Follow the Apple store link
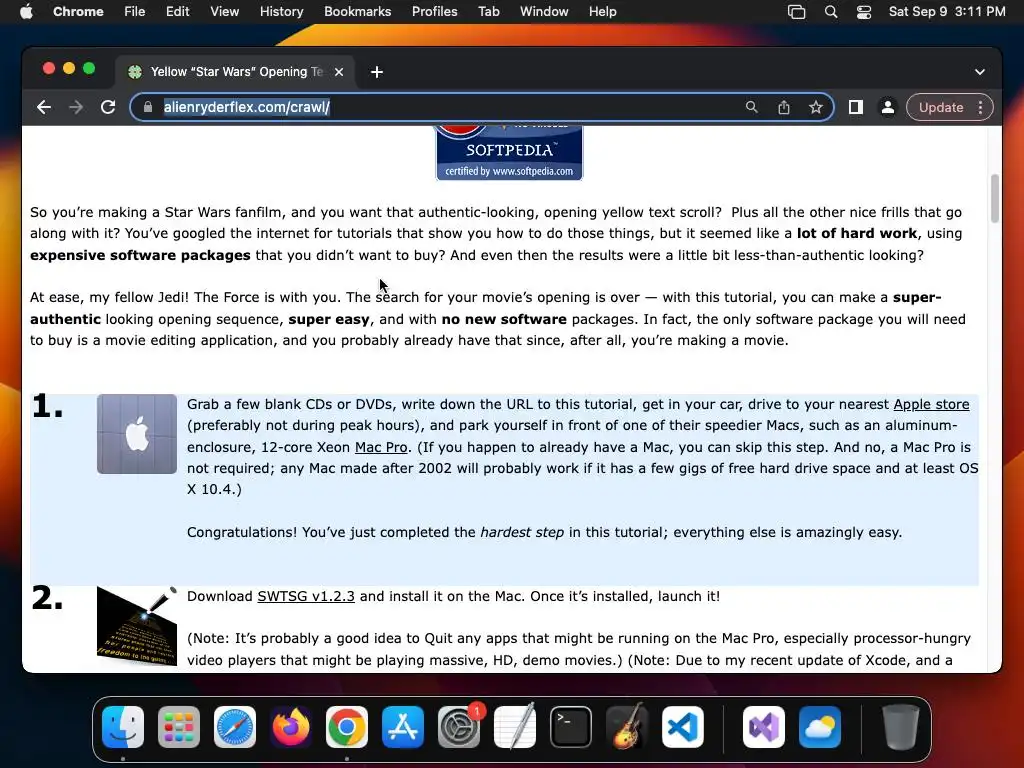The width and height of the screenshot is (1024, 768). 931,404
